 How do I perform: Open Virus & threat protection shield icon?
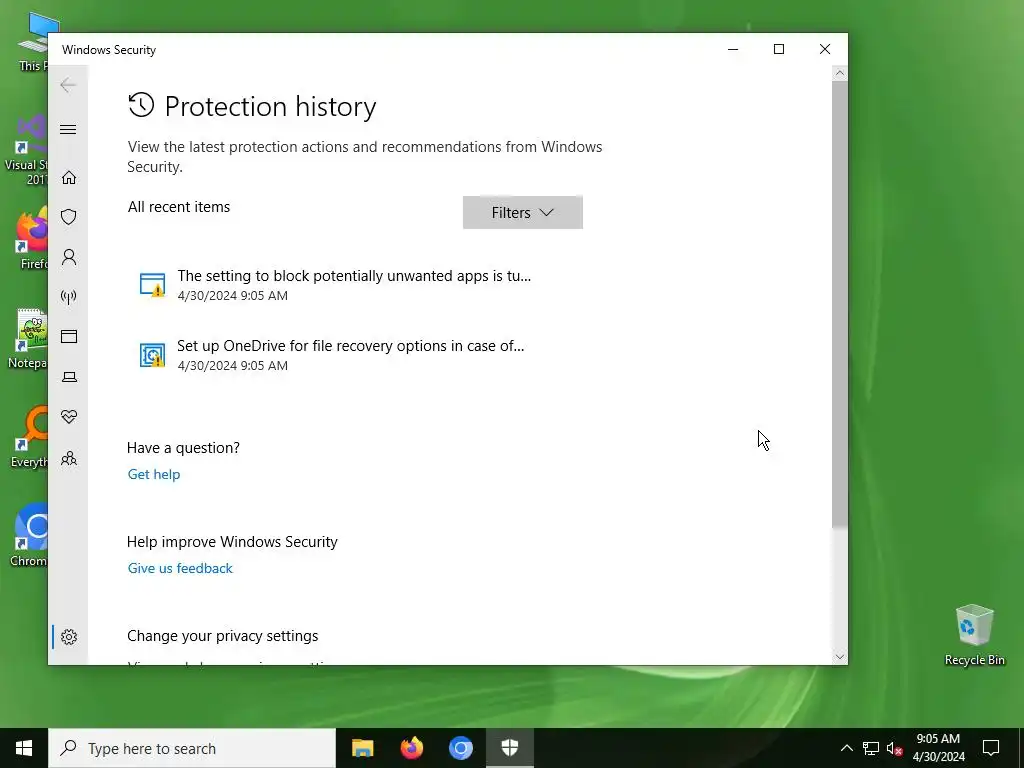point(69,217)
